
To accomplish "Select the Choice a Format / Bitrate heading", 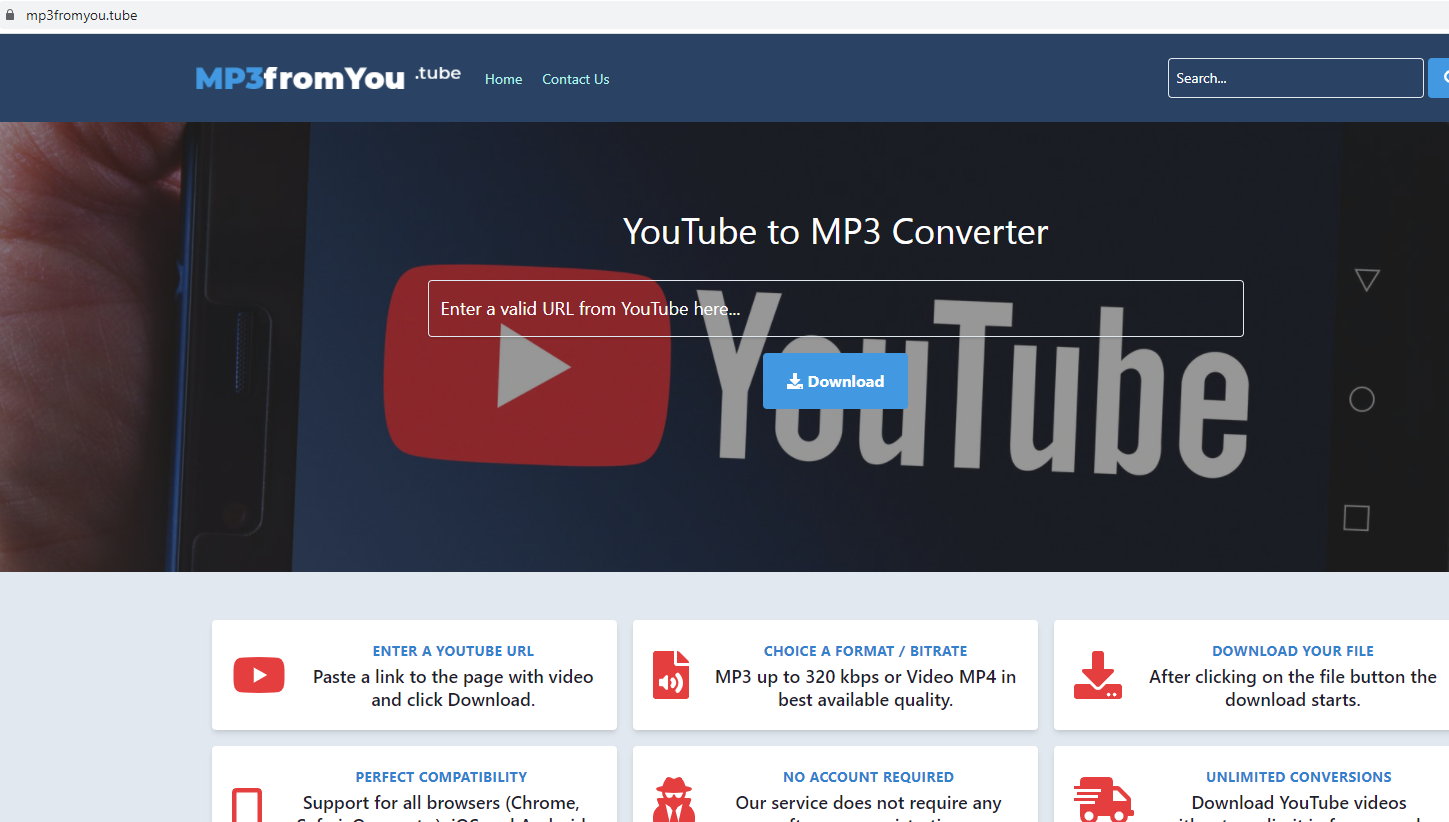I will pos(865,651).
